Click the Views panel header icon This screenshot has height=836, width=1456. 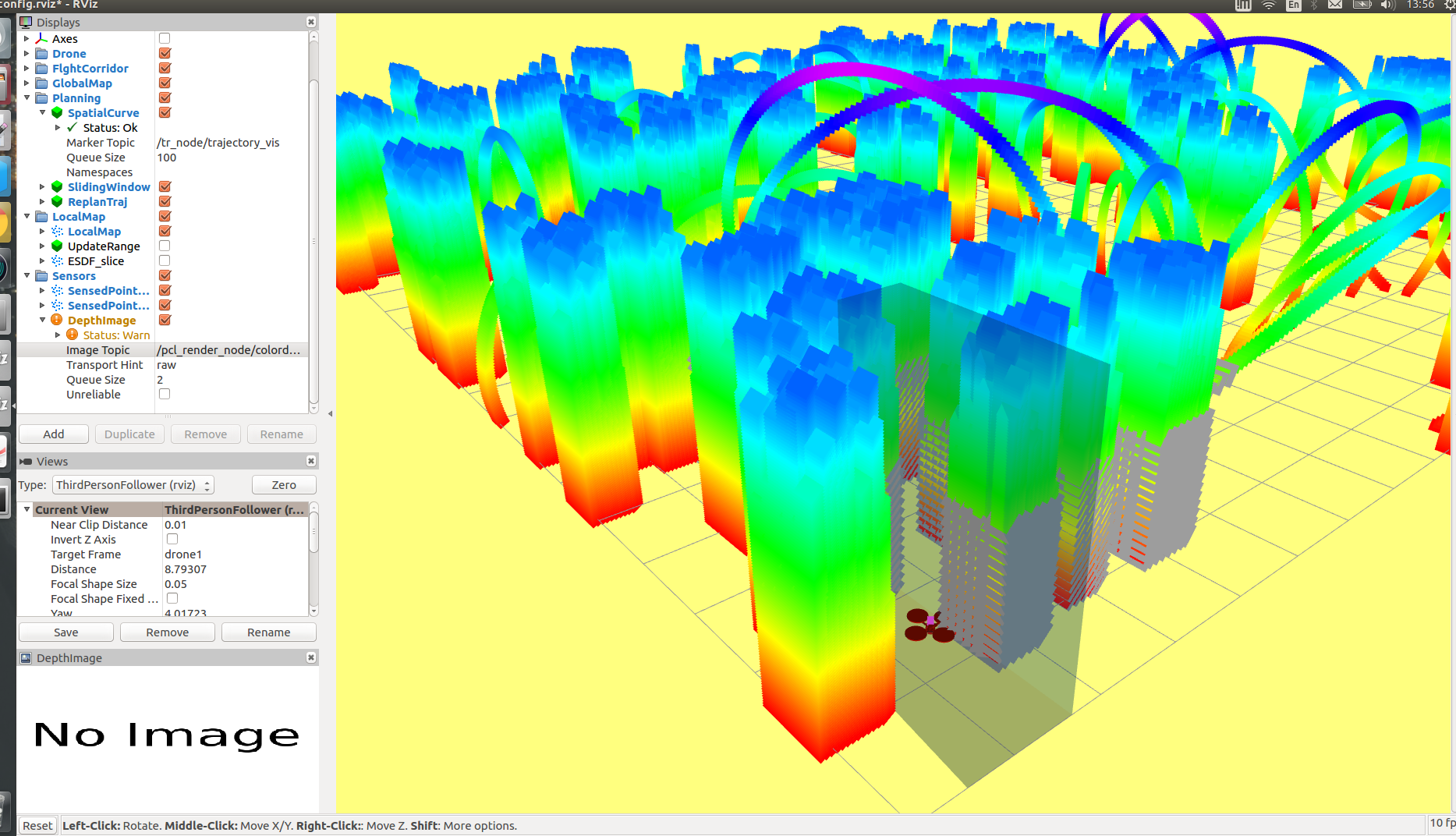[27, 462]
